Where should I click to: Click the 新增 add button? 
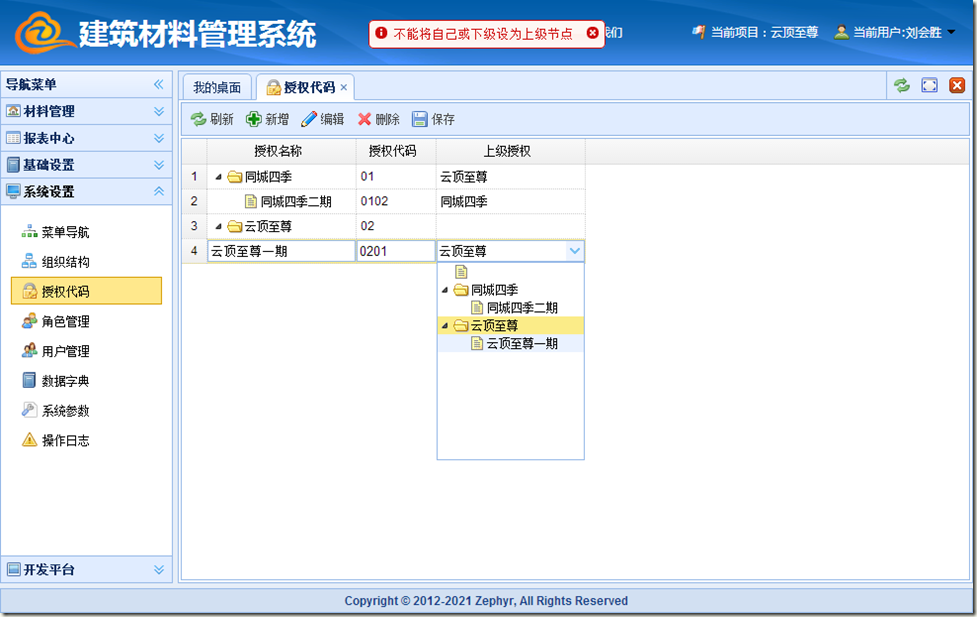pos(267,119)
